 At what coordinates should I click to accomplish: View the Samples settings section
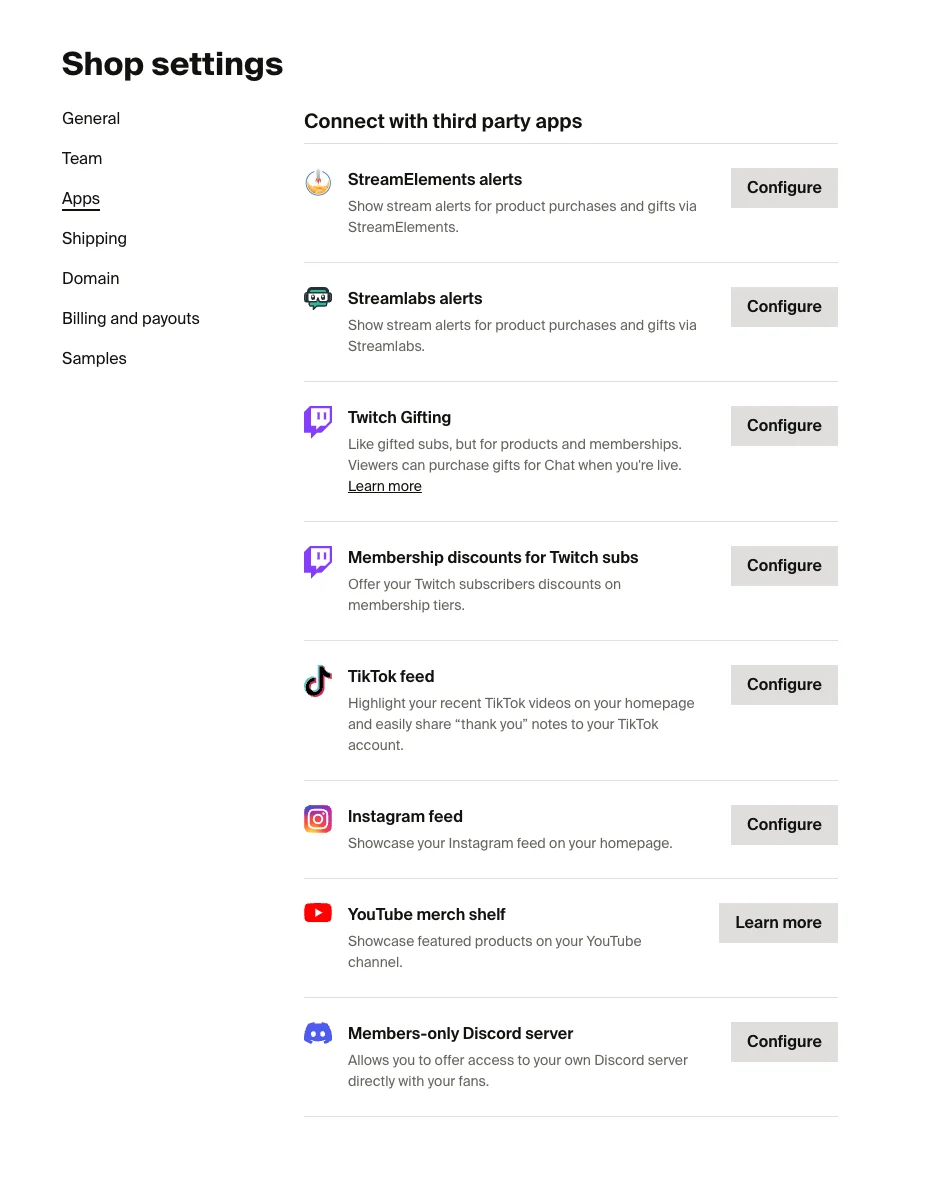click(x=94, y=358)
